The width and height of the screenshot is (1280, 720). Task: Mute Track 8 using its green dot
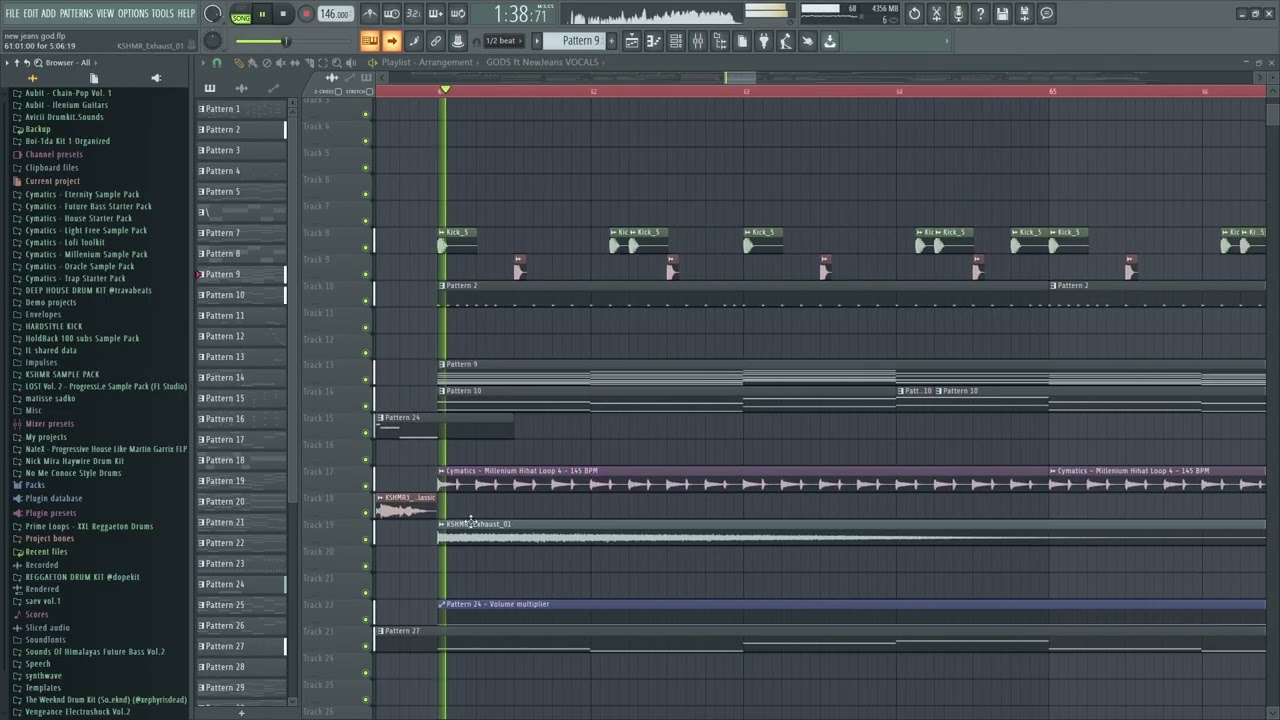click(365, 247)
